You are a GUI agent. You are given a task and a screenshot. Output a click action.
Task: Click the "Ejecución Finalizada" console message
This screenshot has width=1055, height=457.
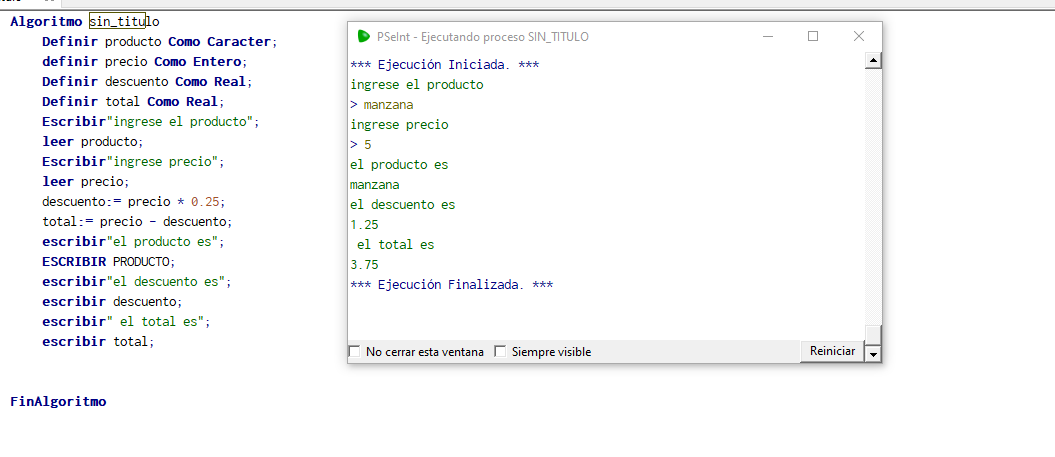[451, 285]
